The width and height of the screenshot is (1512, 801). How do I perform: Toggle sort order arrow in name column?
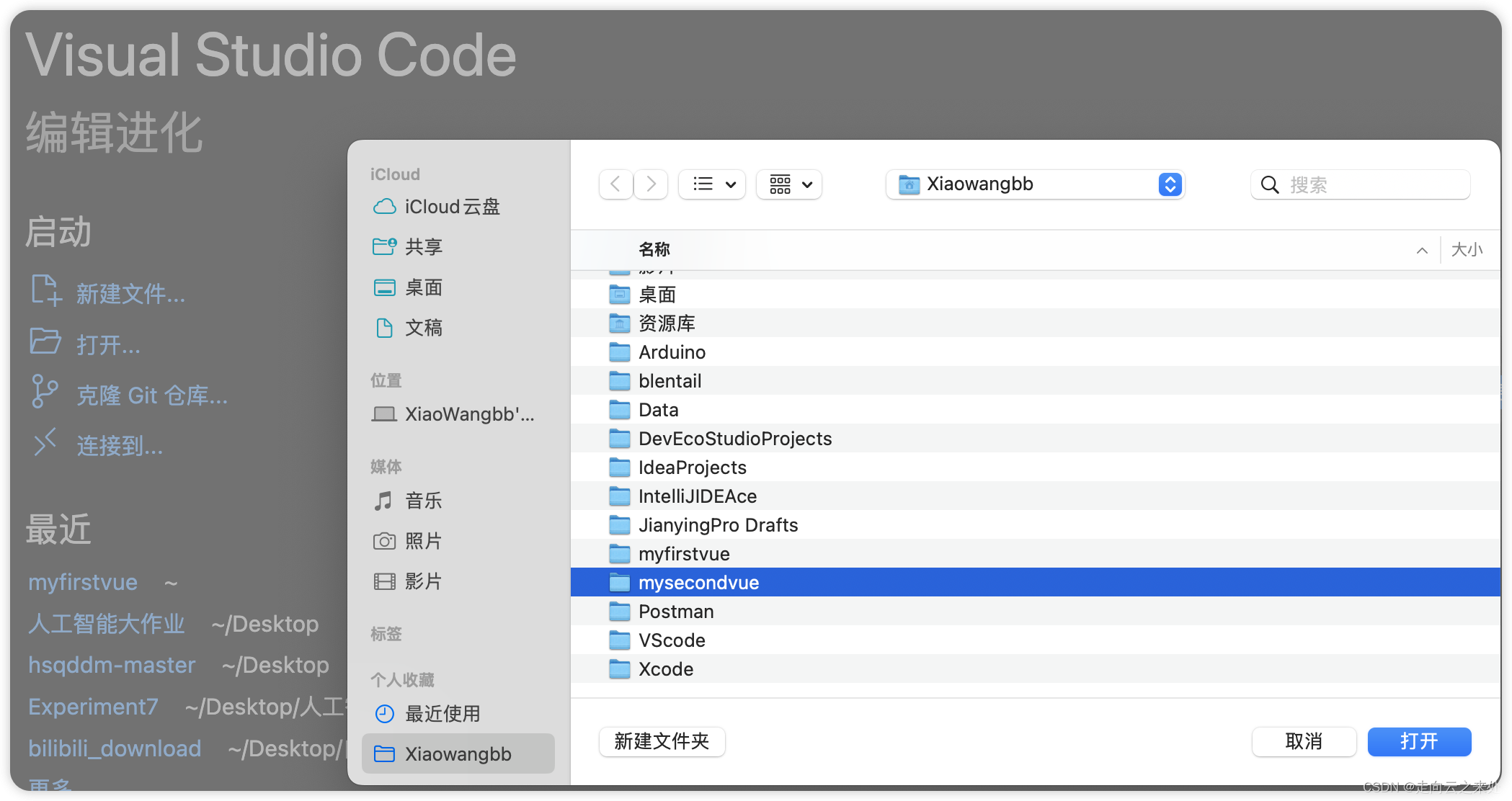coord(1421,250)
